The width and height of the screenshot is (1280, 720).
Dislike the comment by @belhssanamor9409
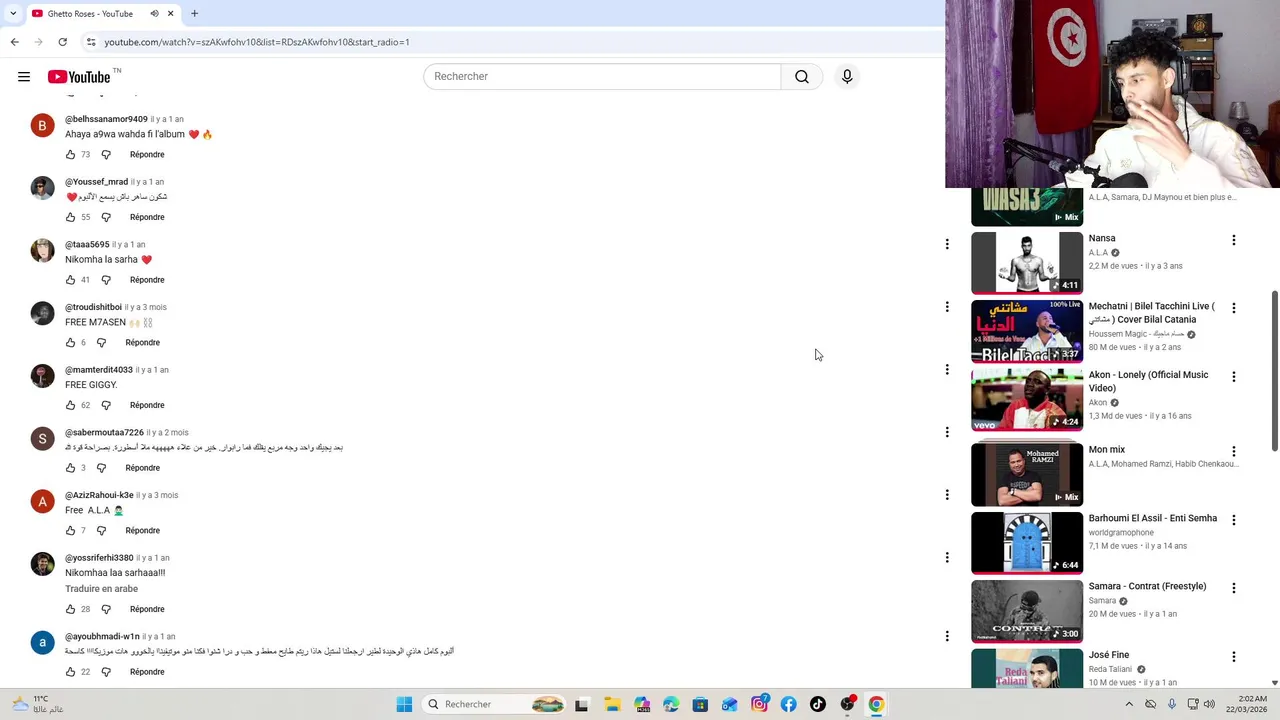(106, 155)
